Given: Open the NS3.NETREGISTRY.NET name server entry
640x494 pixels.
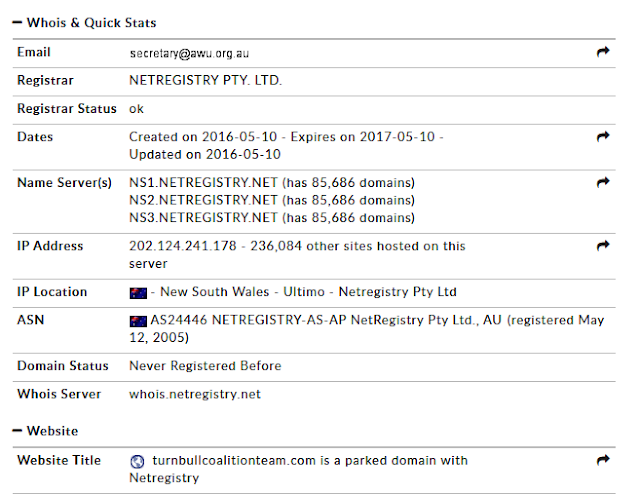Looking at the screenshot, I should point(203,218).
